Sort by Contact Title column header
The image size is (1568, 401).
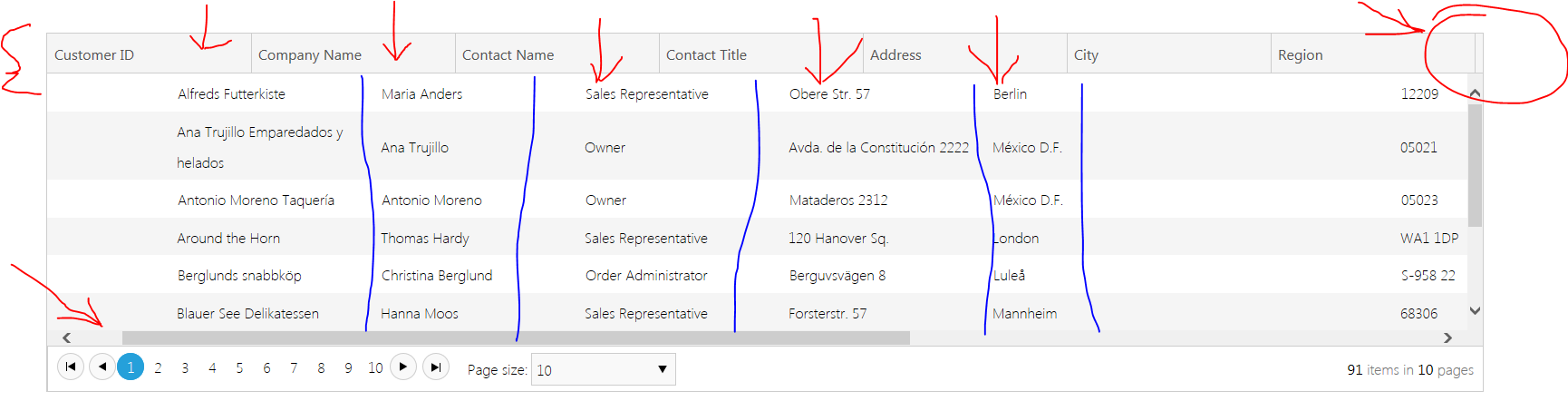(x=706, y=55)
